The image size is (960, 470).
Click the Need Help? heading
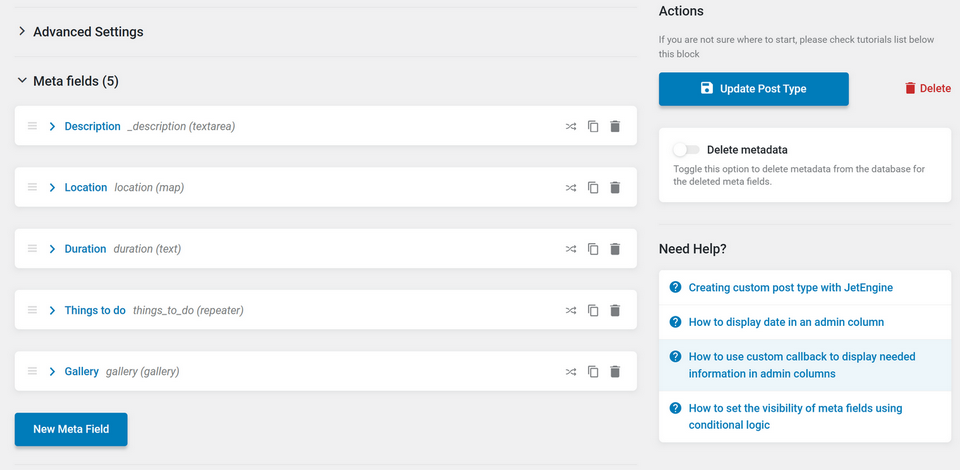point(692,249)
